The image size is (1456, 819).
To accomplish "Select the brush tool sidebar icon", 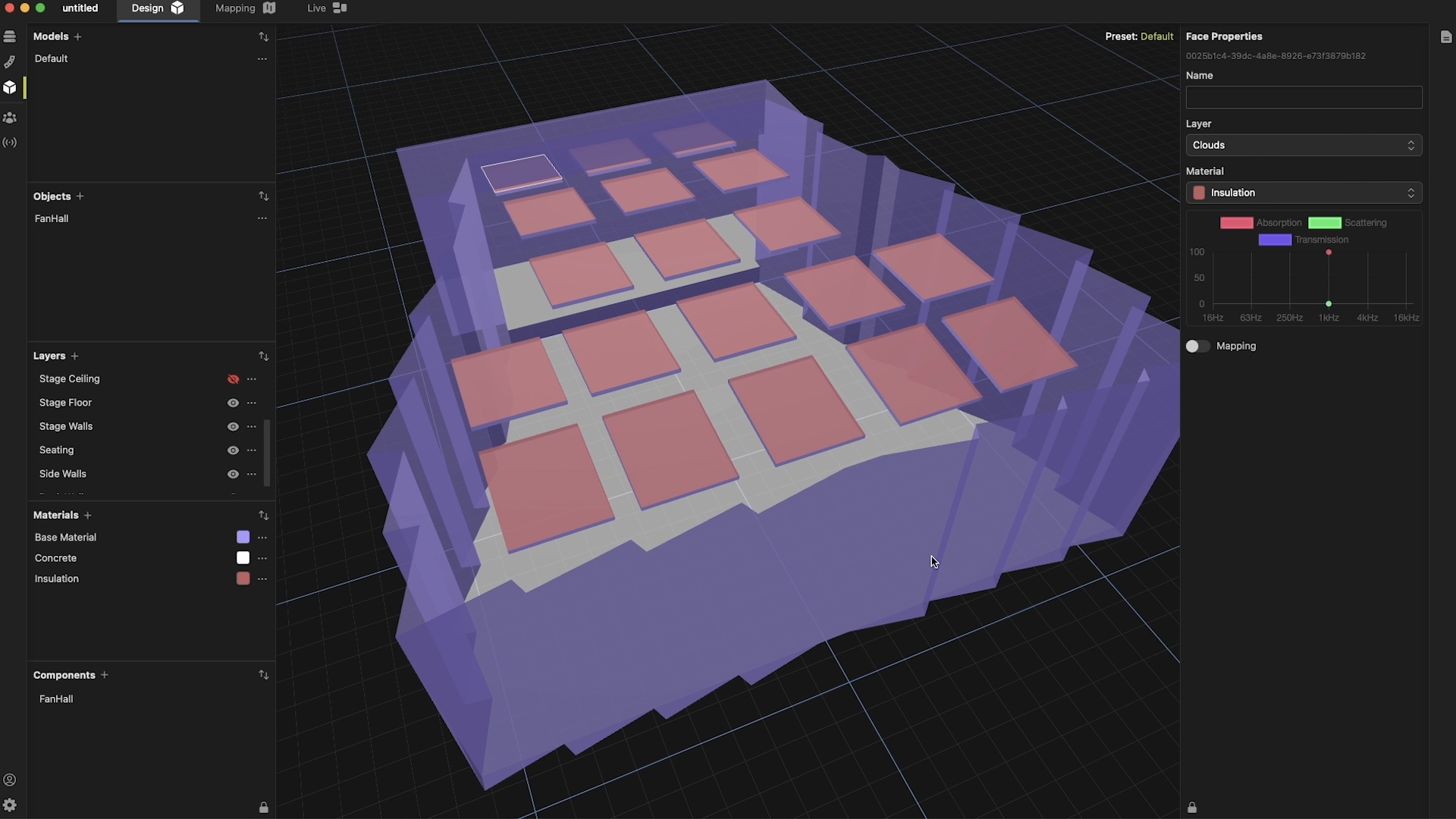I will point(10,62).
